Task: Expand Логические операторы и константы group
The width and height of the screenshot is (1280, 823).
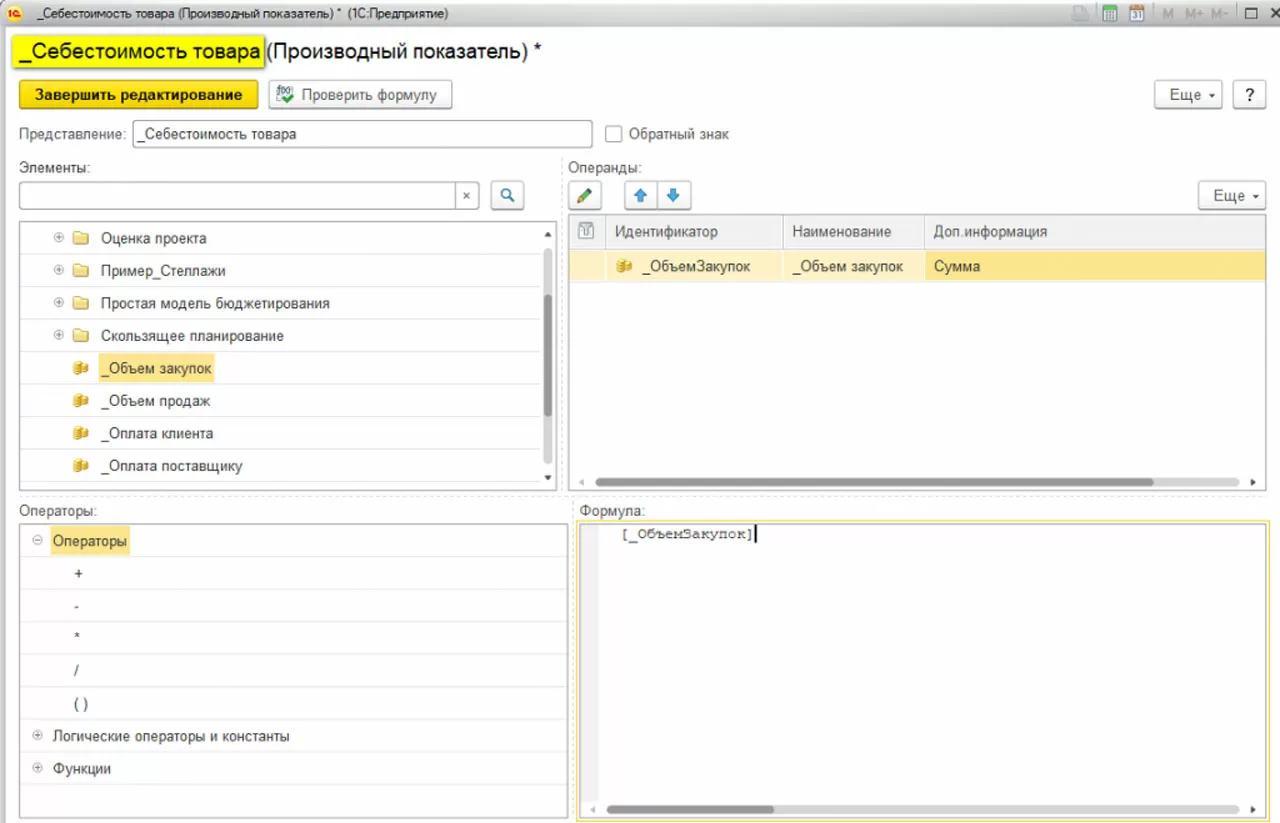Action: 38,736
